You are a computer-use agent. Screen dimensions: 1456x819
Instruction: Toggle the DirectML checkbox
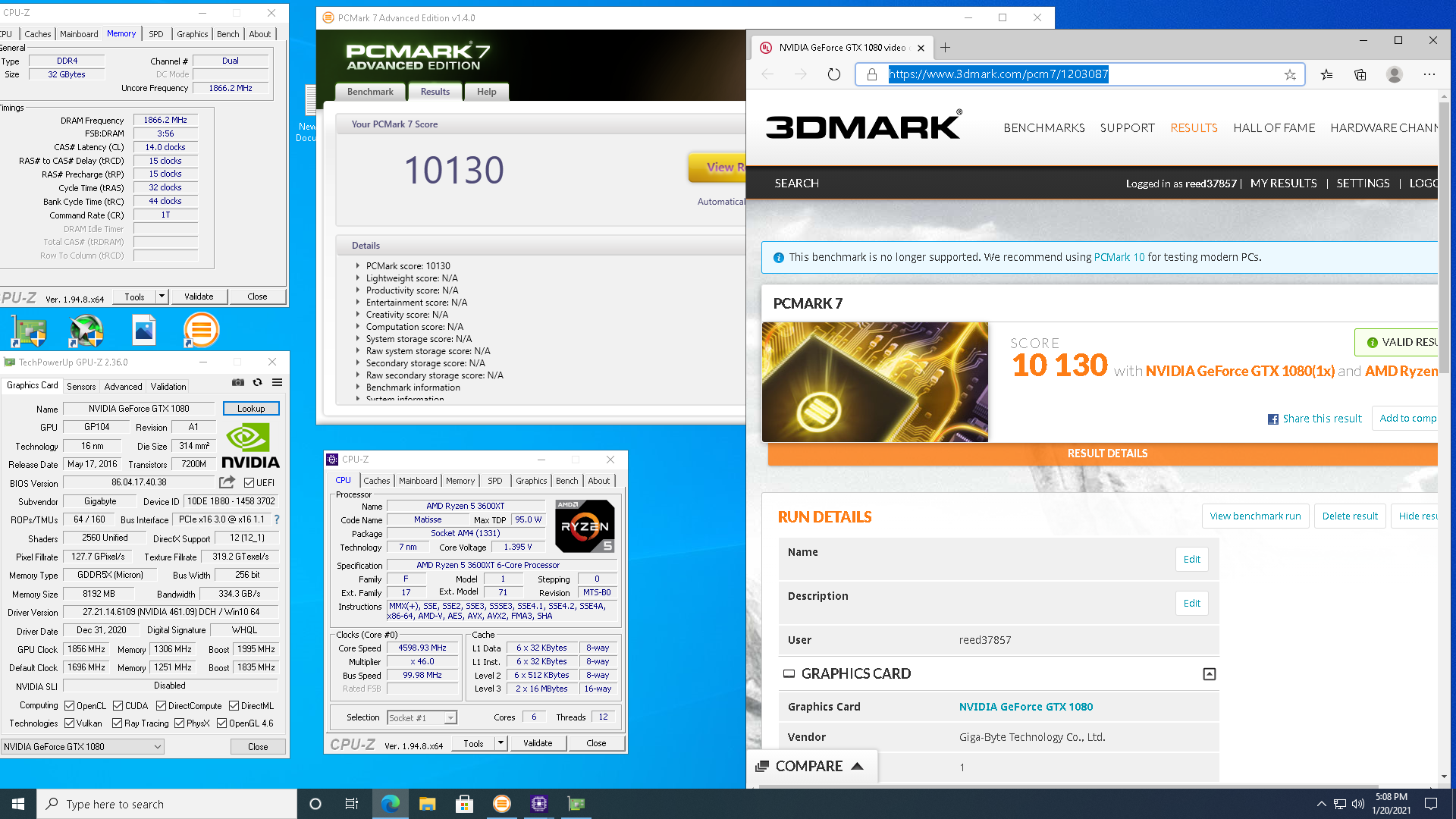coord(234,706)
